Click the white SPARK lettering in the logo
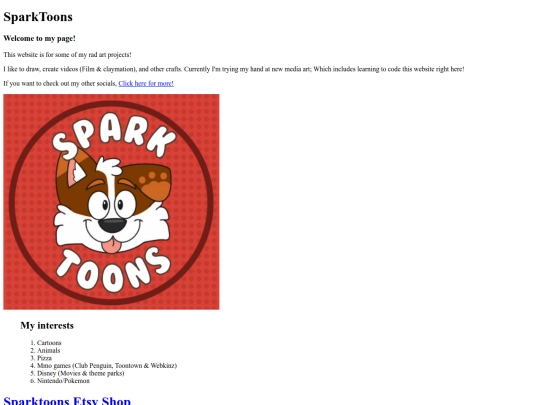 coord(114,134)
